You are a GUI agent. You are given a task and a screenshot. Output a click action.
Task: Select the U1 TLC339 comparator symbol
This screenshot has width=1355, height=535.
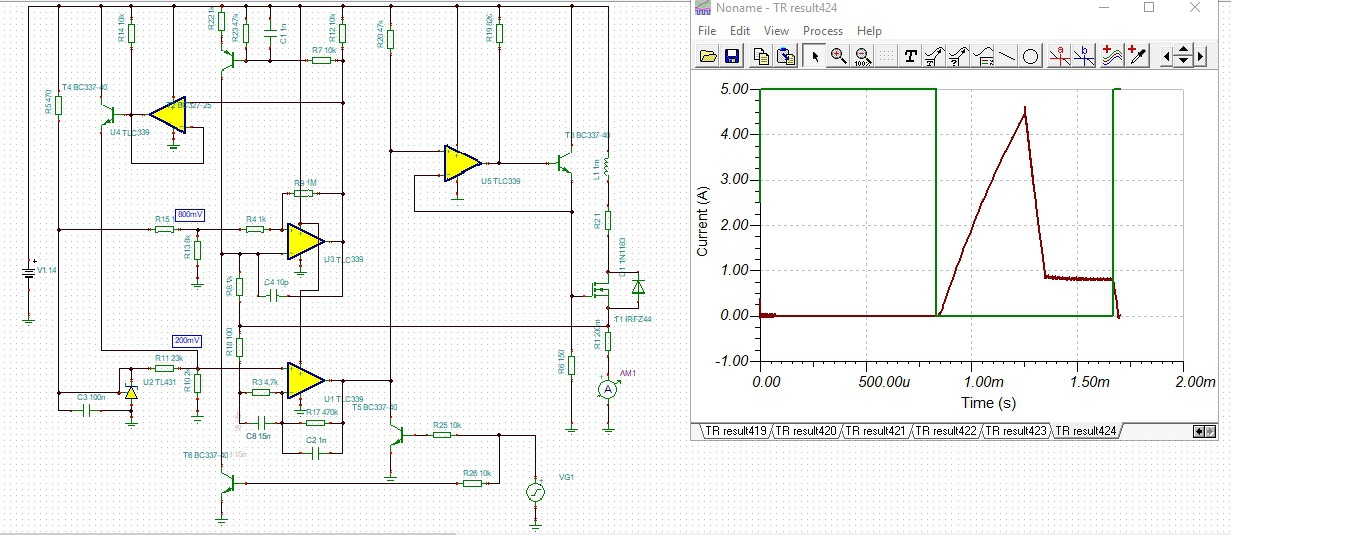[304, 380]
